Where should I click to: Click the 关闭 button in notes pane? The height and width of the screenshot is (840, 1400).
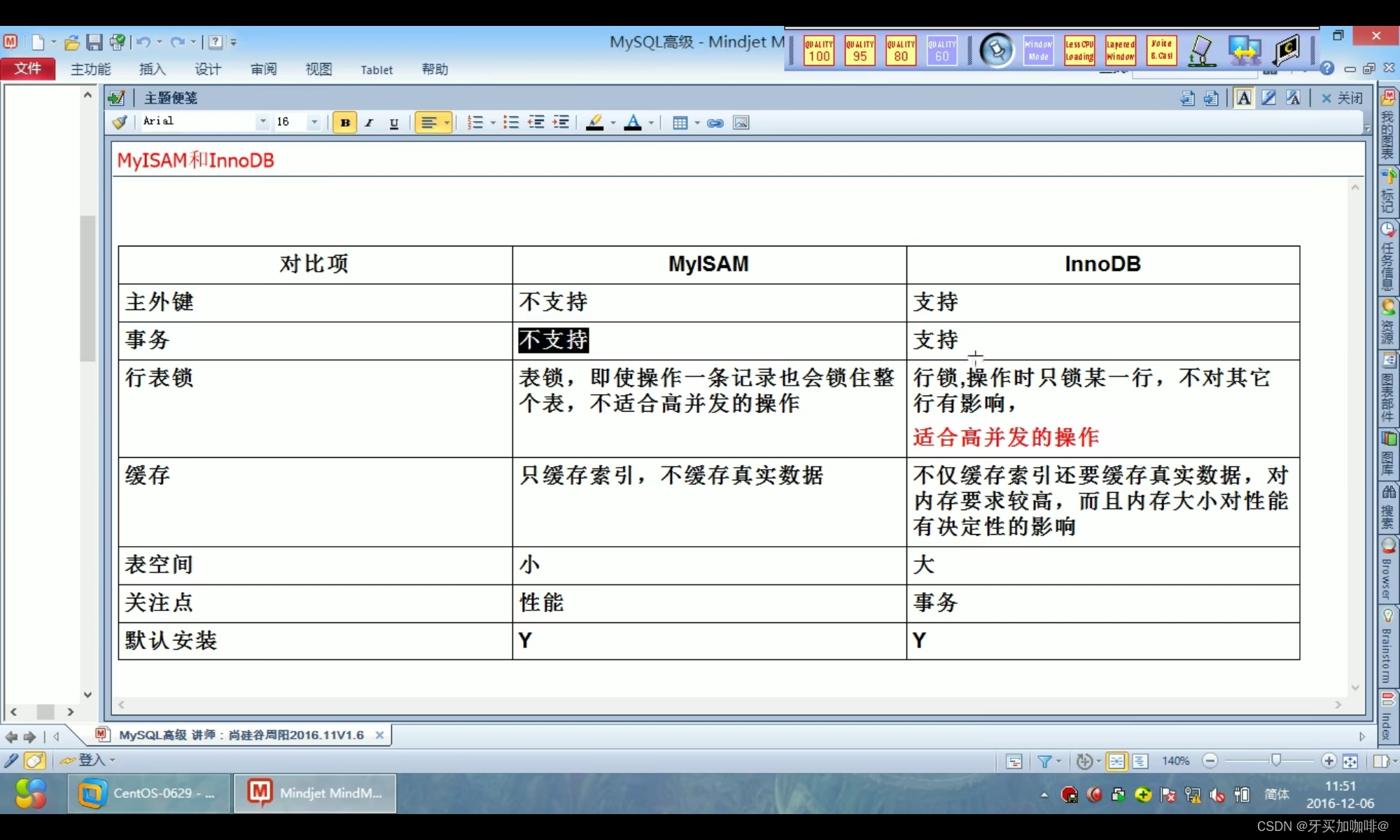(1342, 98)
